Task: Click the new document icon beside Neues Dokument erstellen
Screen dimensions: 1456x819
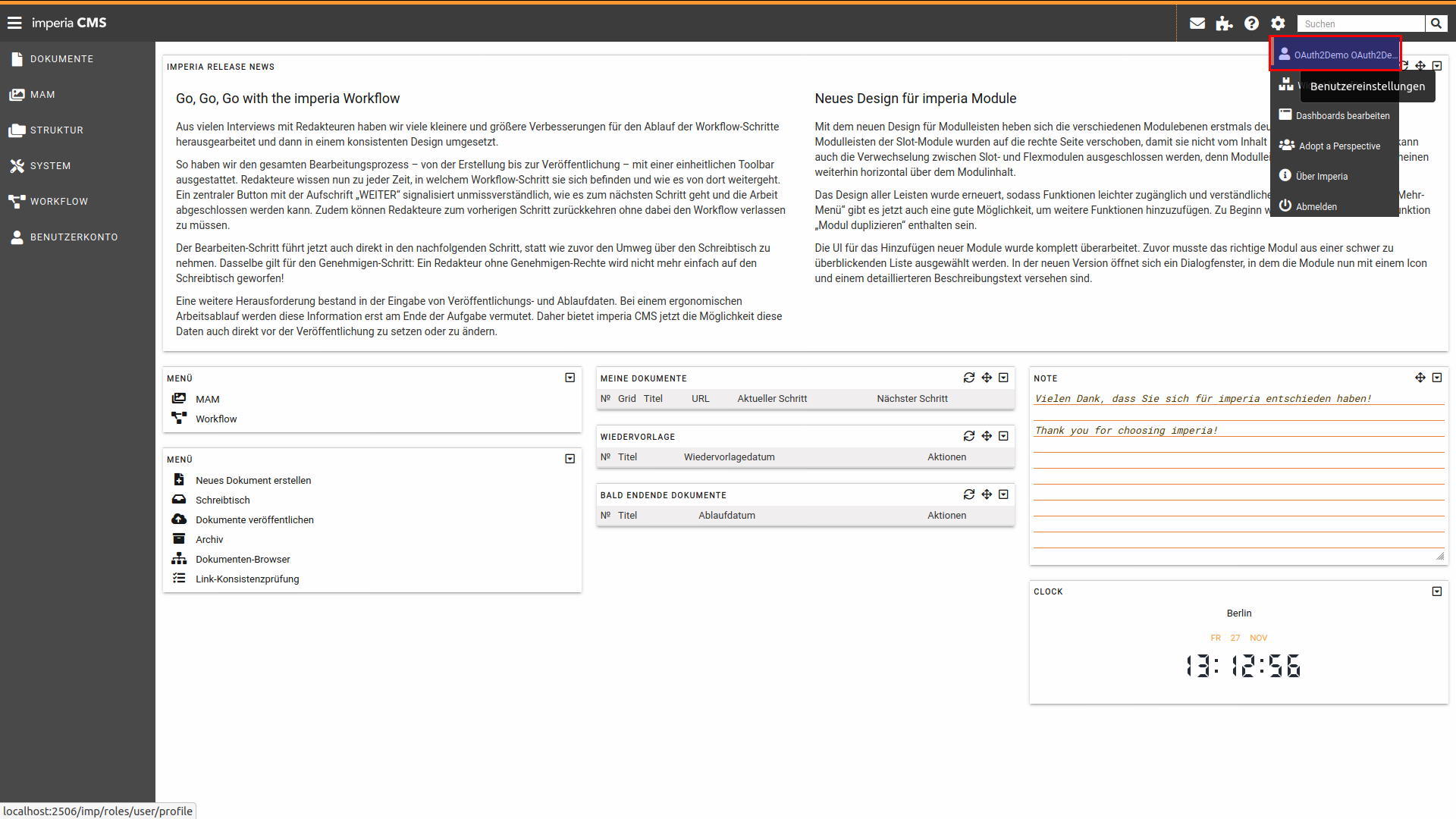Action: 179,479
